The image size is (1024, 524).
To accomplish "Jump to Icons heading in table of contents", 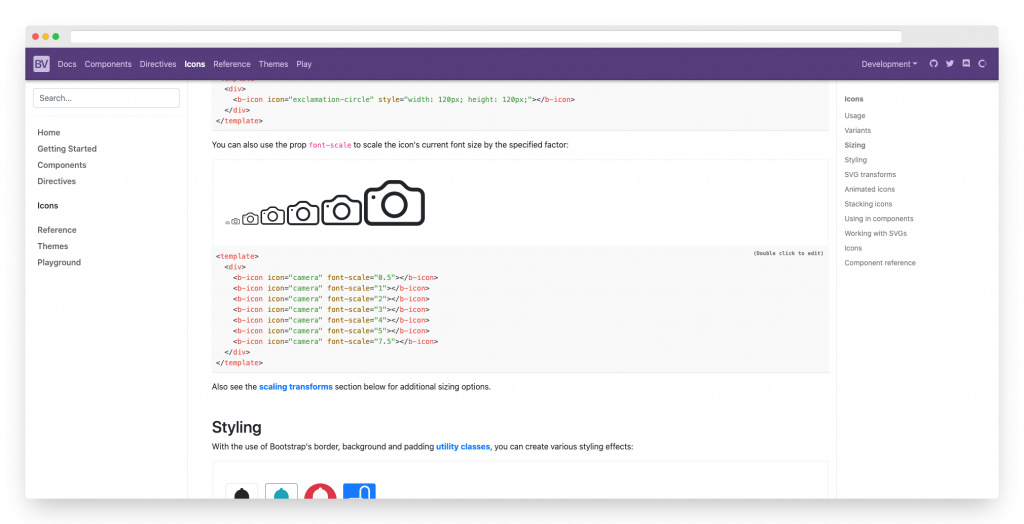I will [x=854, y=99].
